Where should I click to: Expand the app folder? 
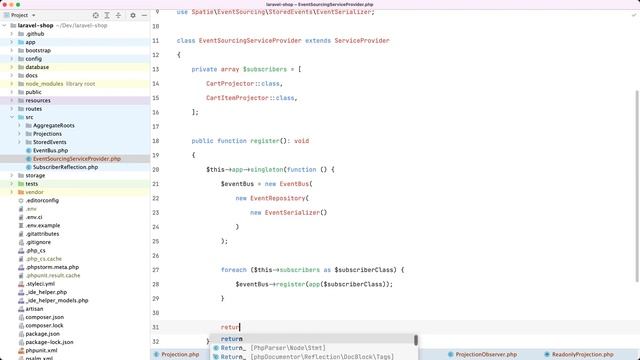click(x=12, y=42)
